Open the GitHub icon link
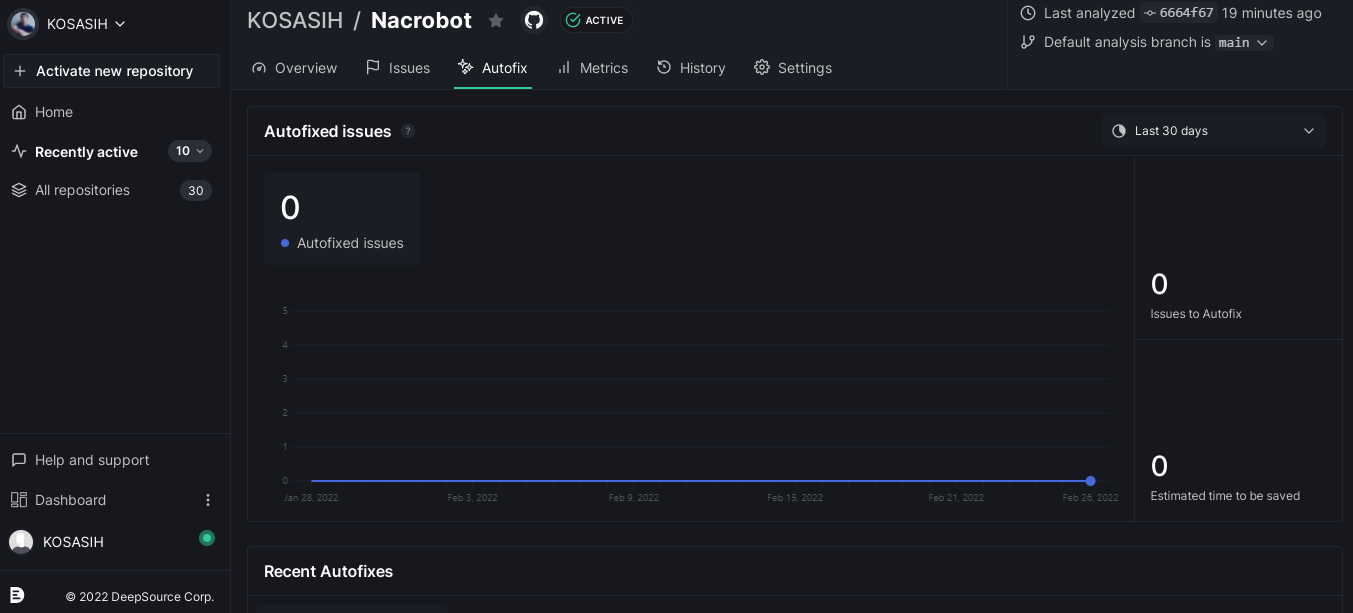The width and height of the screenshot is (1353, 613). 534,20
